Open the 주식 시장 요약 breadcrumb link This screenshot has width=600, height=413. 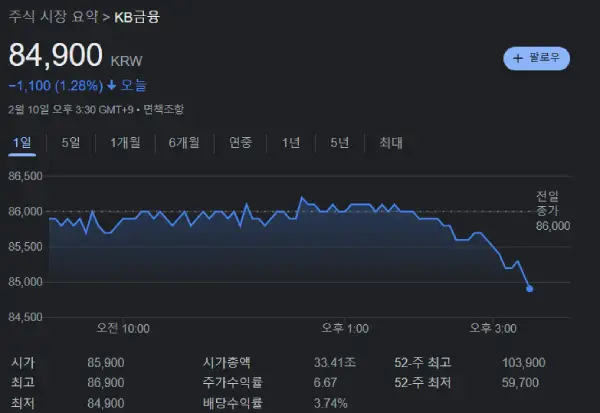pos(53,17)
